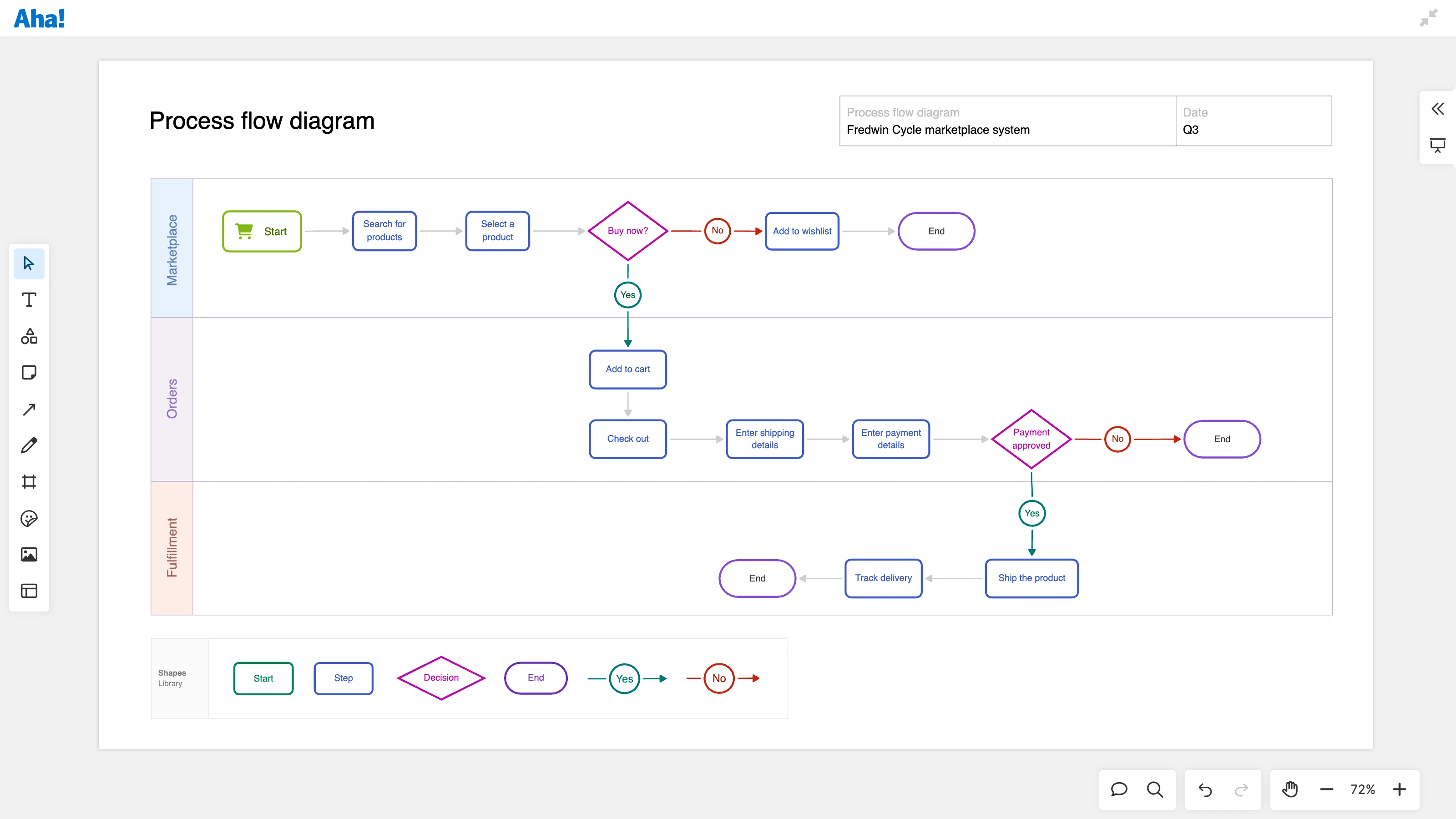Viewport: 1456px width, 819px height.
Task: Open the comment tool
Action: [1118, 789]
